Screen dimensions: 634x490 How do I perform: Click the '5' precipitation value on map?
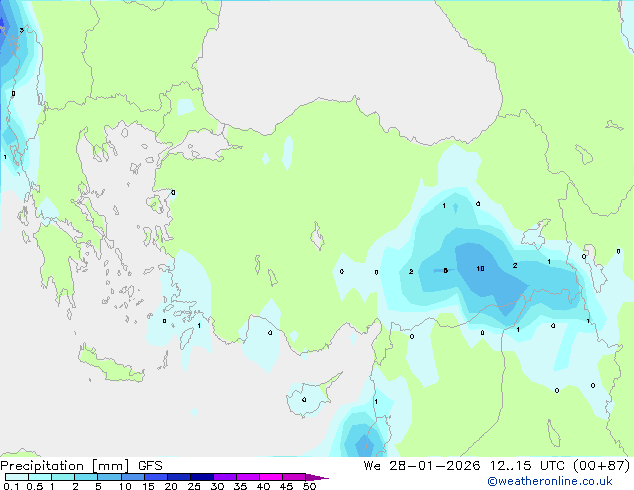pyautogui.click(x=446, y=270)
